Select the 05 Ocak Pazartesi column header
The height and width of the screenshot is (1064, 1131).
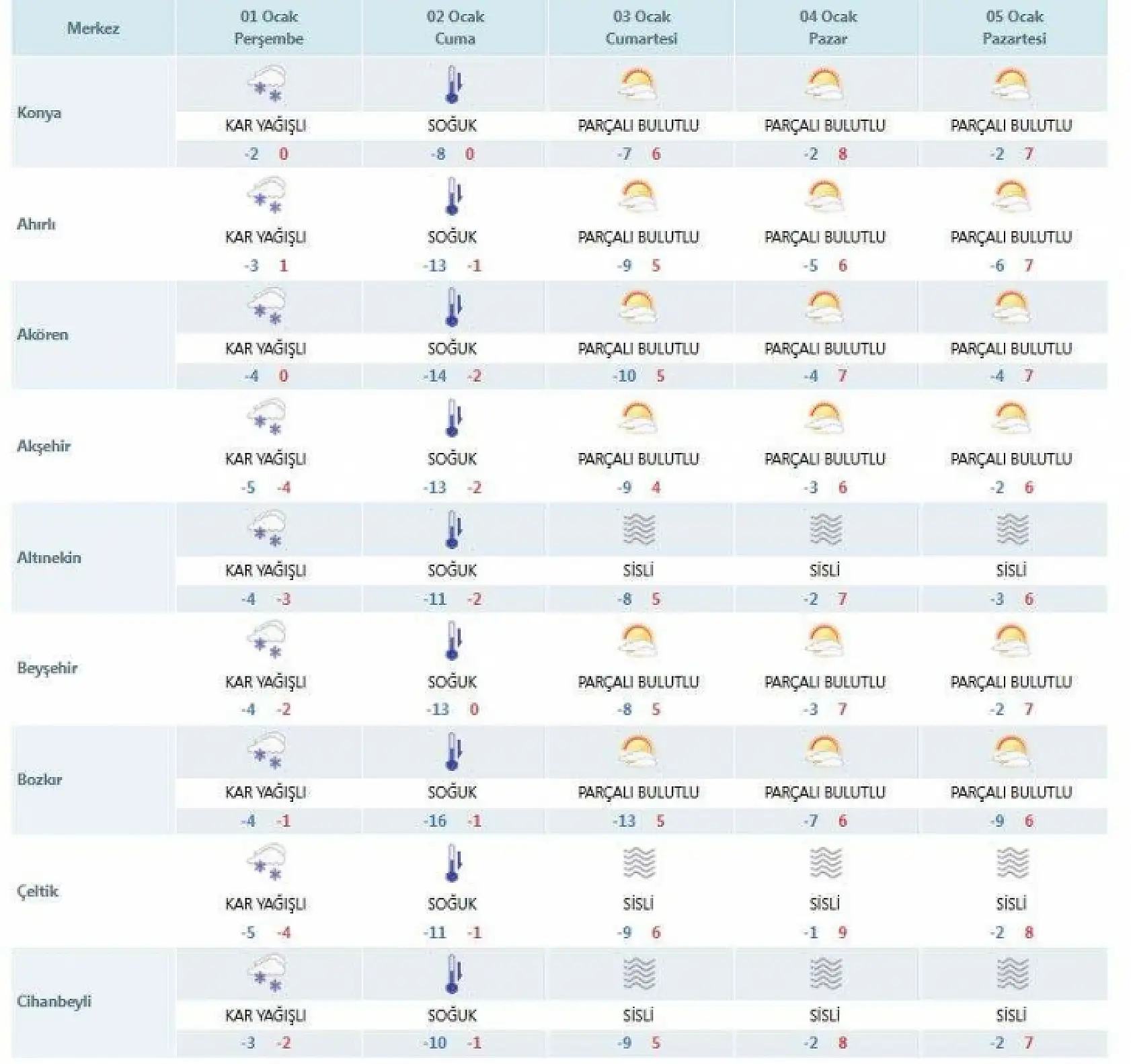click(1014, 28)
